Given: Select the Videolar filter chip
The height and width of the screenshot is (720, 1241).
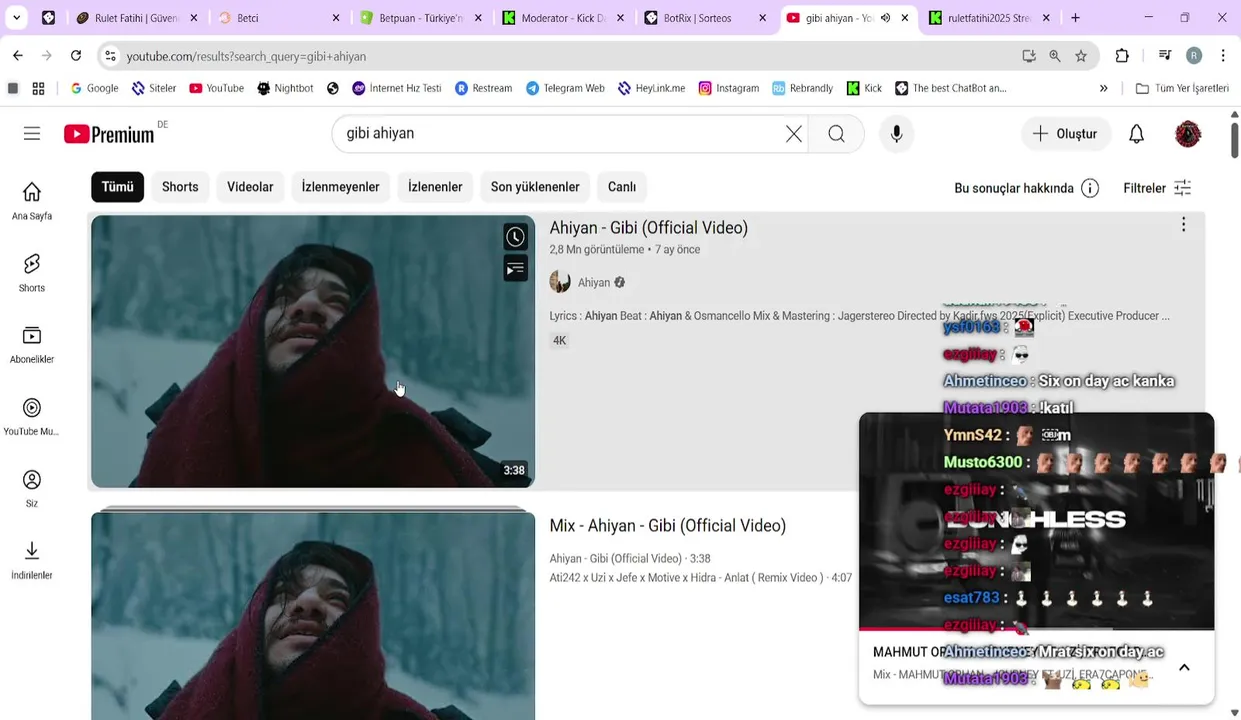Looking at the screenshot, I should 250,187.
